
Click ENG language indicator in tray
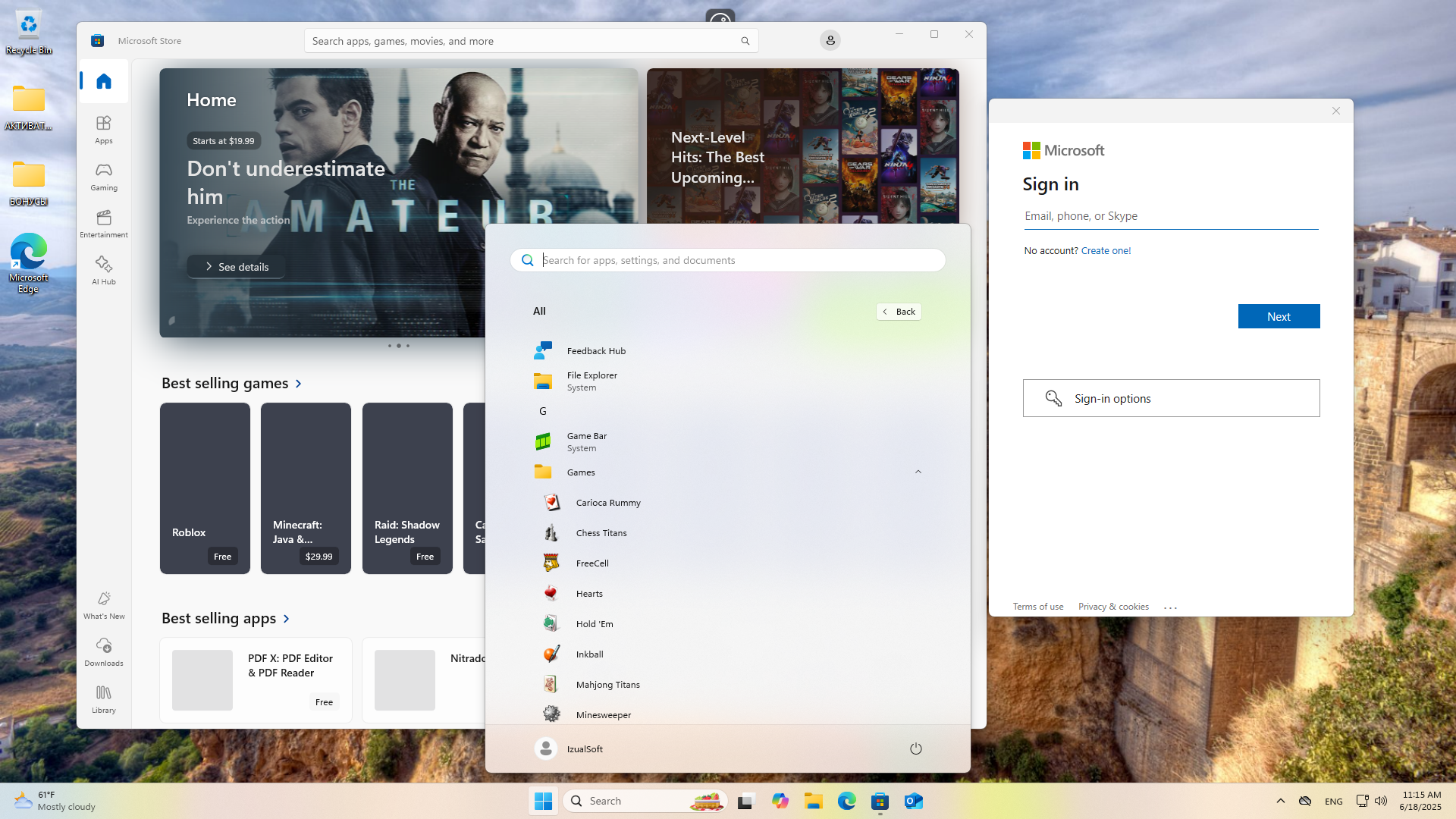(1333, 801)
